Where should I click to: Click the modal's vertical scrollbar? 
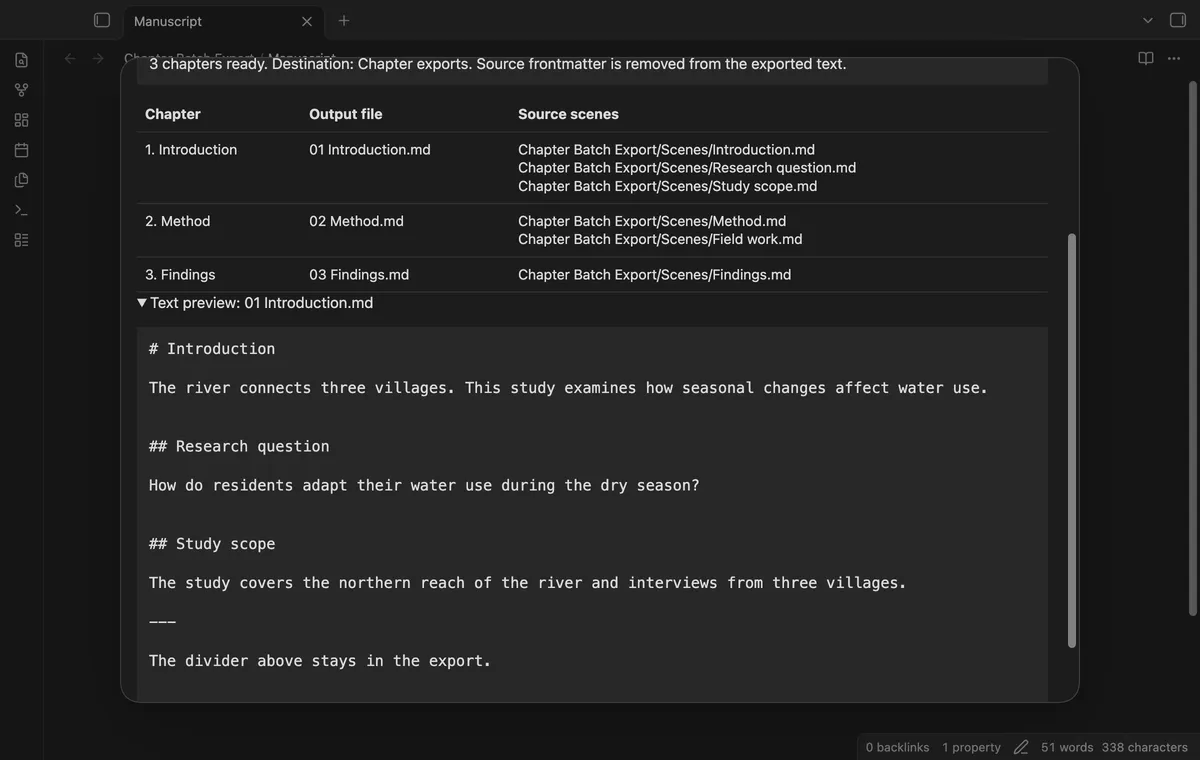coord(1072,440)
